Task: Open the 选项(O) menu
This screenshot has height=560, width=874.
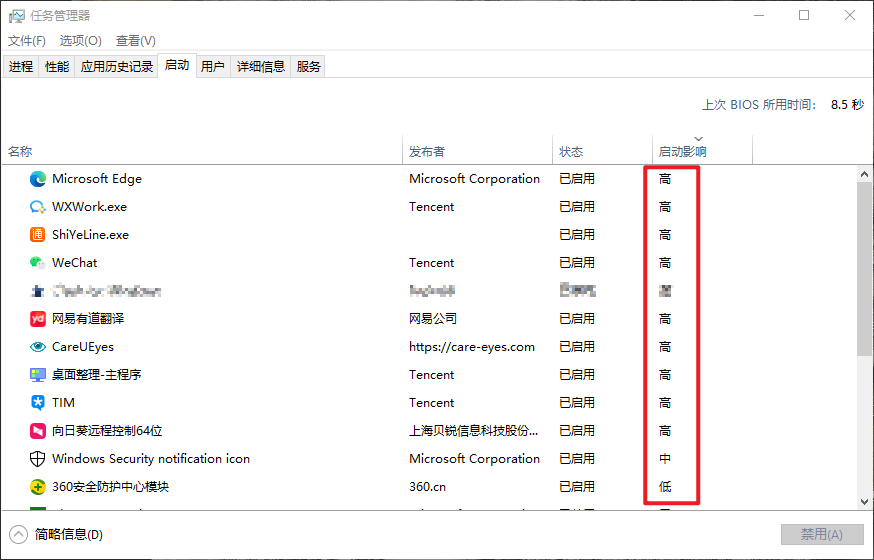Action: (81, 41)
